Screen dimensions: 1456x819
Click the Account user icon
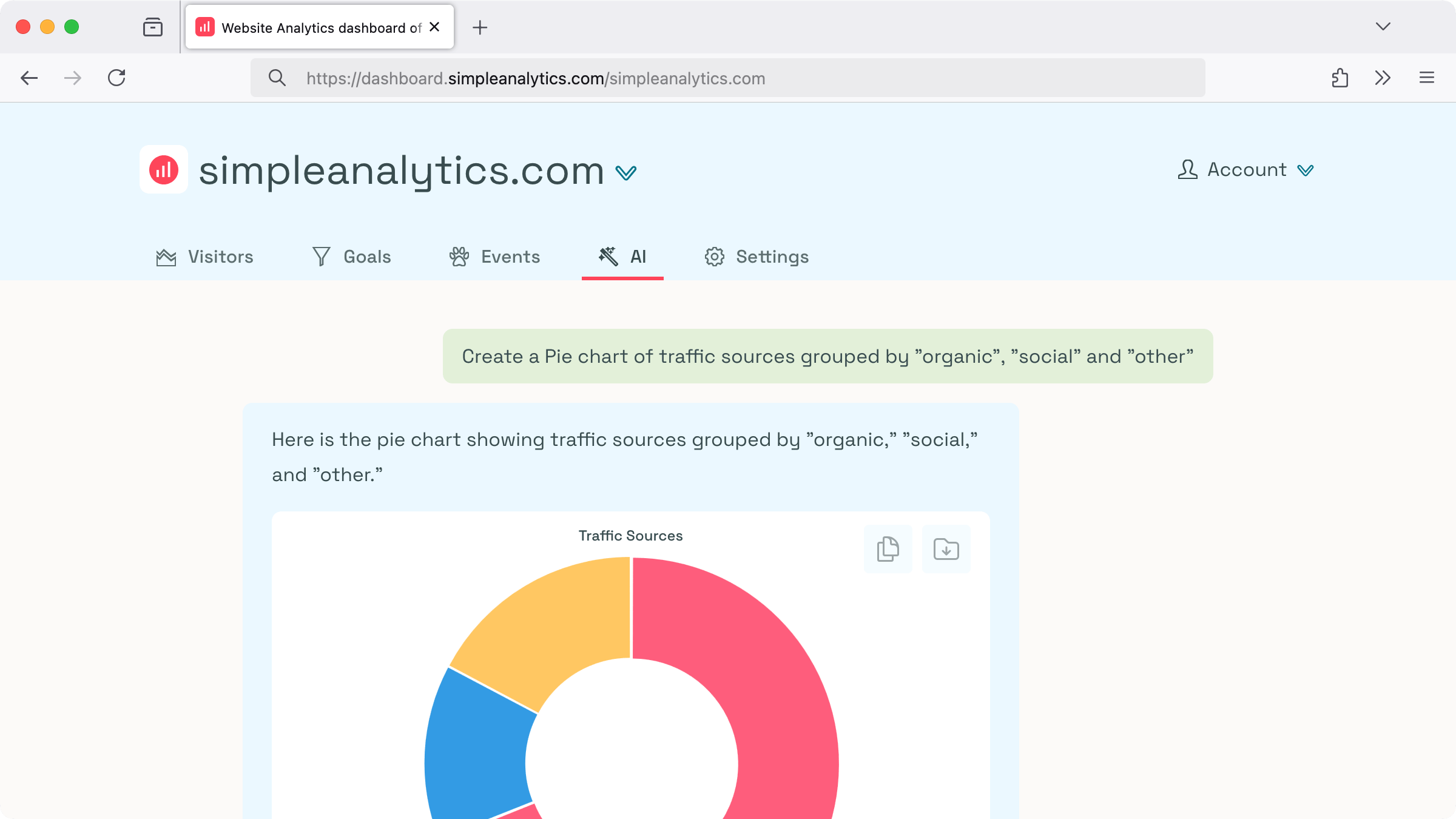tap(1188, 169)
